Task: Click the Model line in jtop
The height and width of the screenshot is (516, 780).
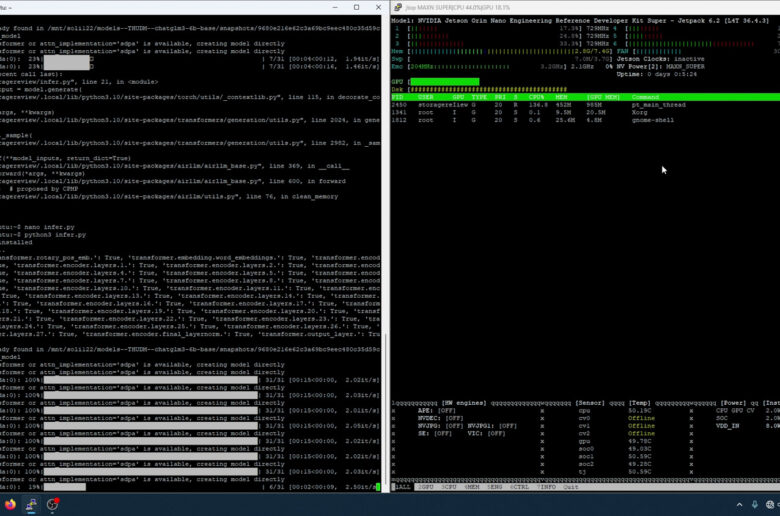Action: (580, 21)
